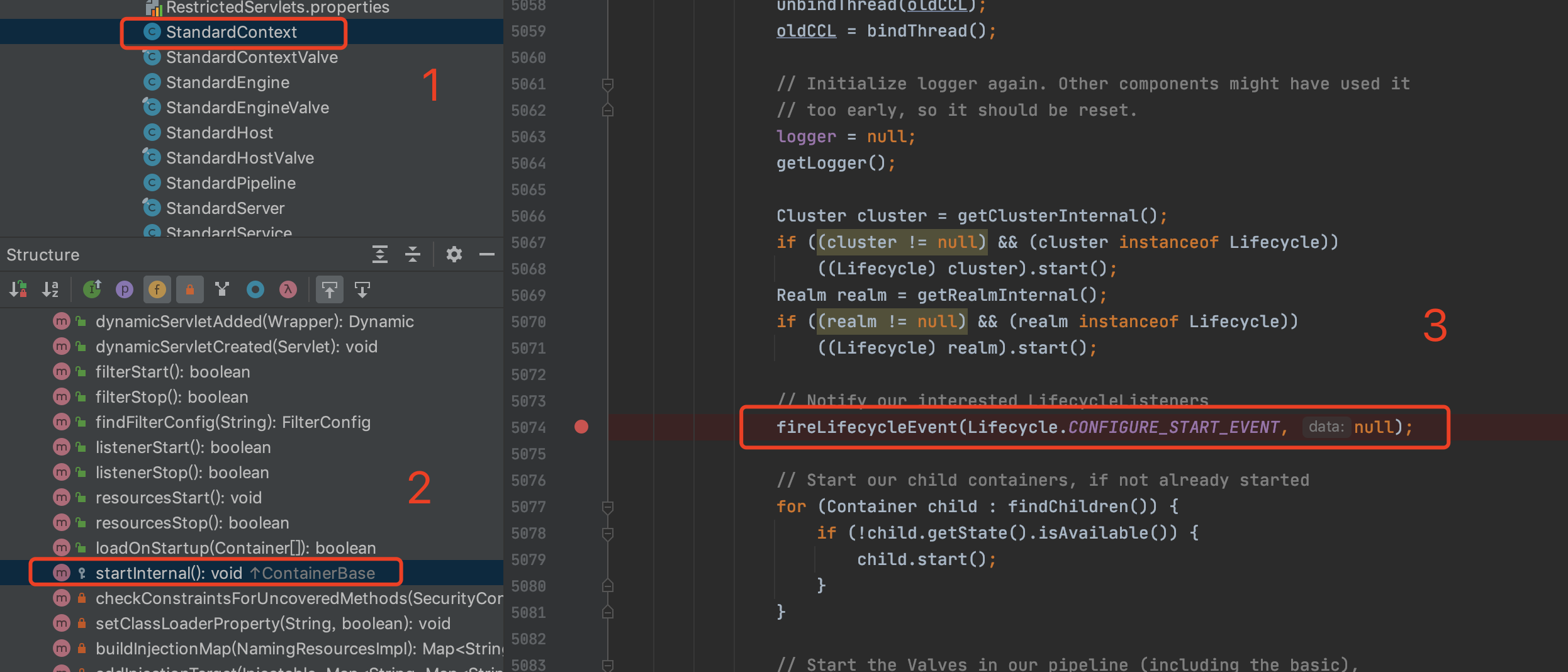Open StandardHostValve class
This screenshot has height=672, width=1568.
[x=240, y=158]
